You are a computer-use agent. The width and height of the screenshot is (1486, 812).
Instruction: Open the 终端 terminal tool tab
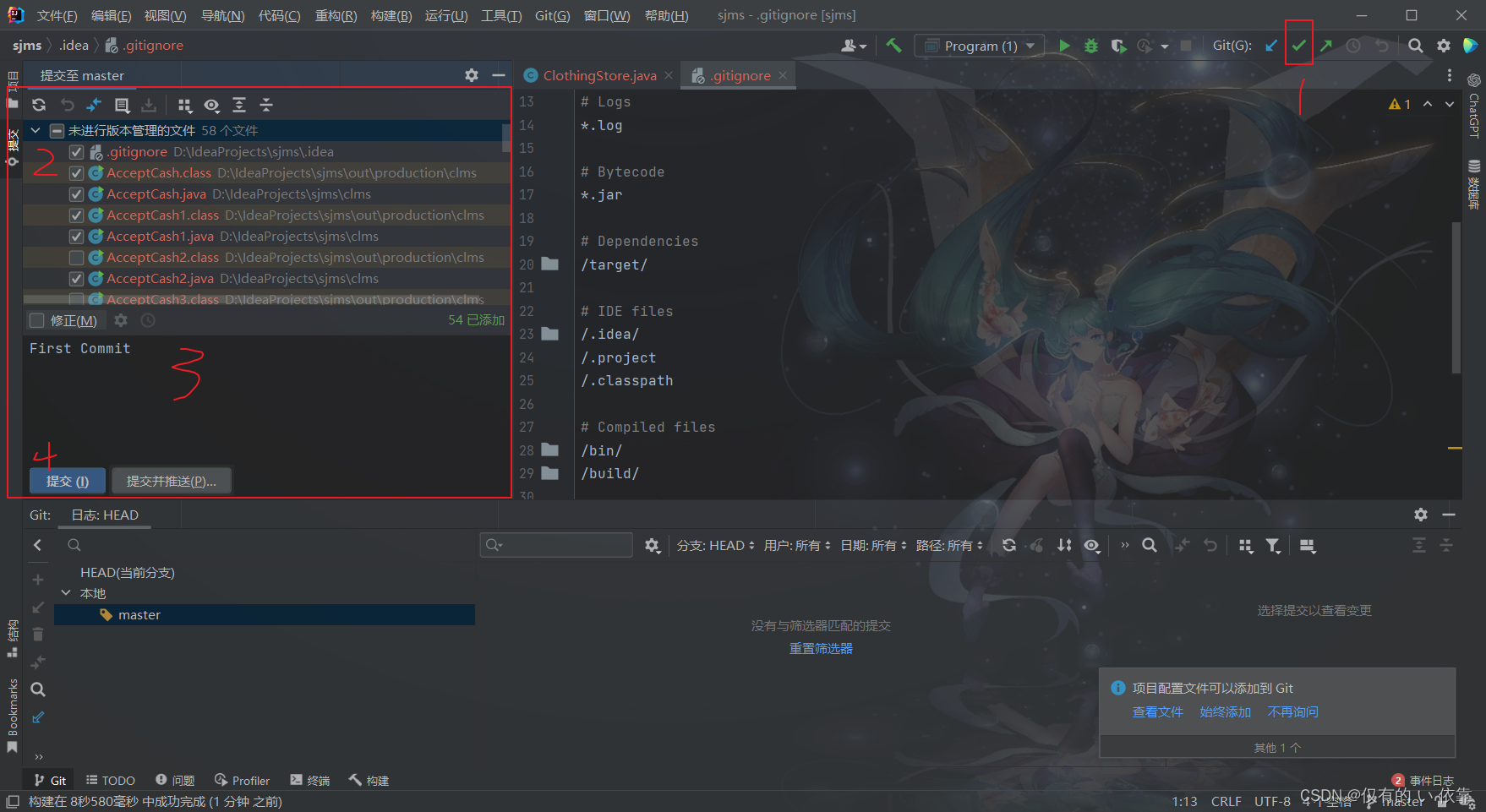point(309,781)
